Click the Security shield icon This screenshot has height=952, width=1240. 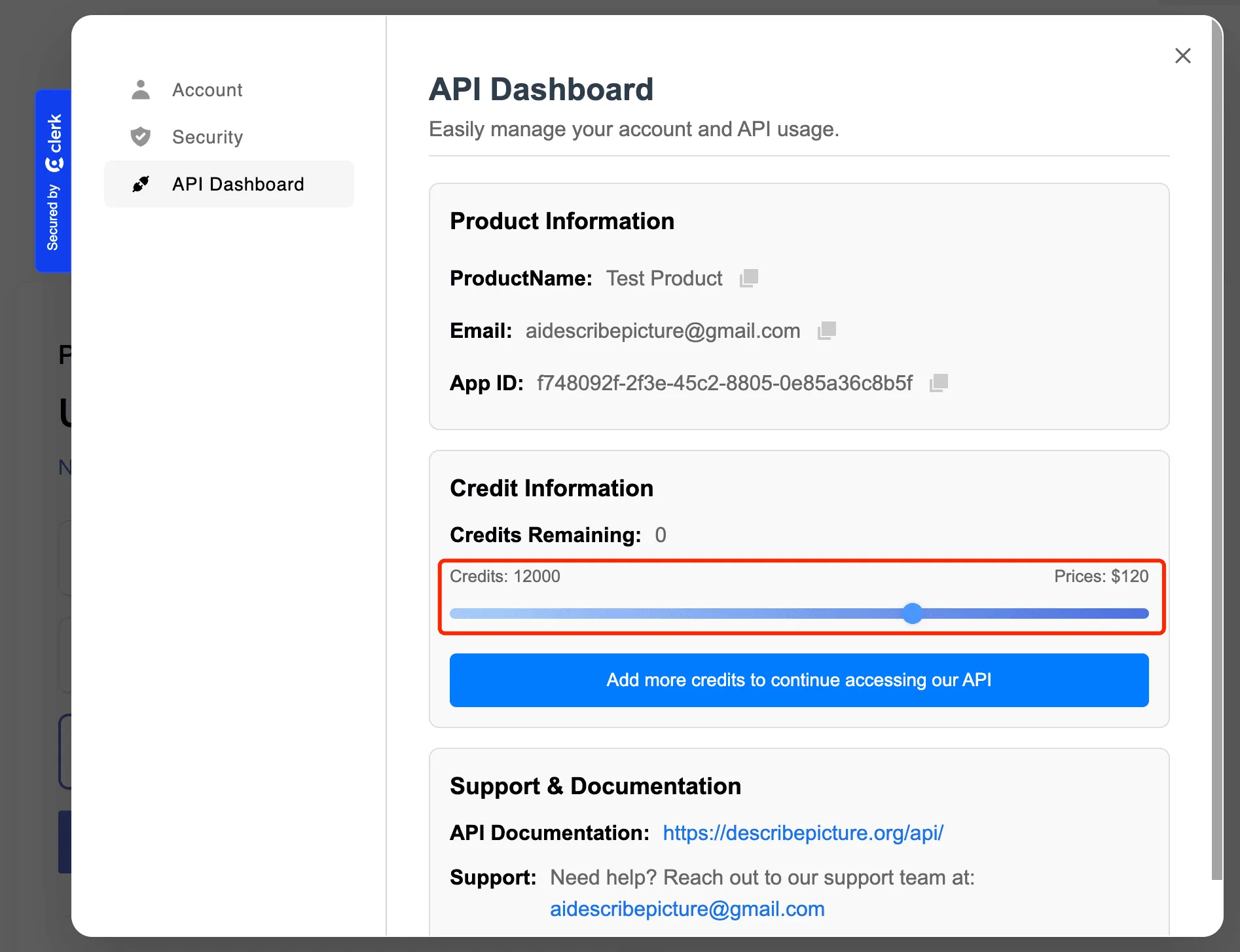pyautogui.click(x=141, y=137)
